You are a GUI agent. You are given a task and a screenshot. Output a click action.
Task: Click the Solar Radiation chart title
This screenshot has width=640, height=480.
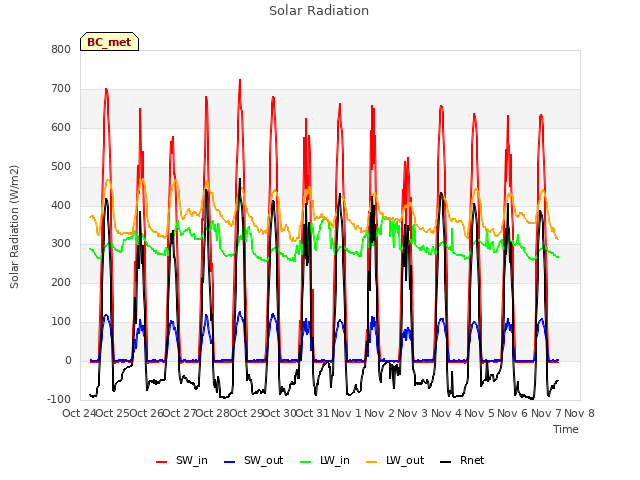coord(319,11)
